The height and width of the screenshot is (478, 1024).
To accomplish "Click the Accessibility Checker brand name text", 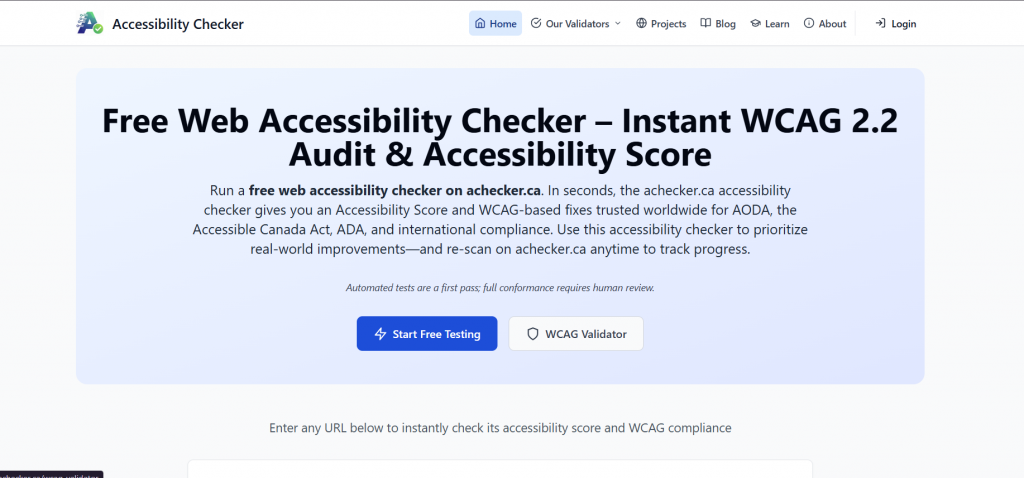I will 178,23.
